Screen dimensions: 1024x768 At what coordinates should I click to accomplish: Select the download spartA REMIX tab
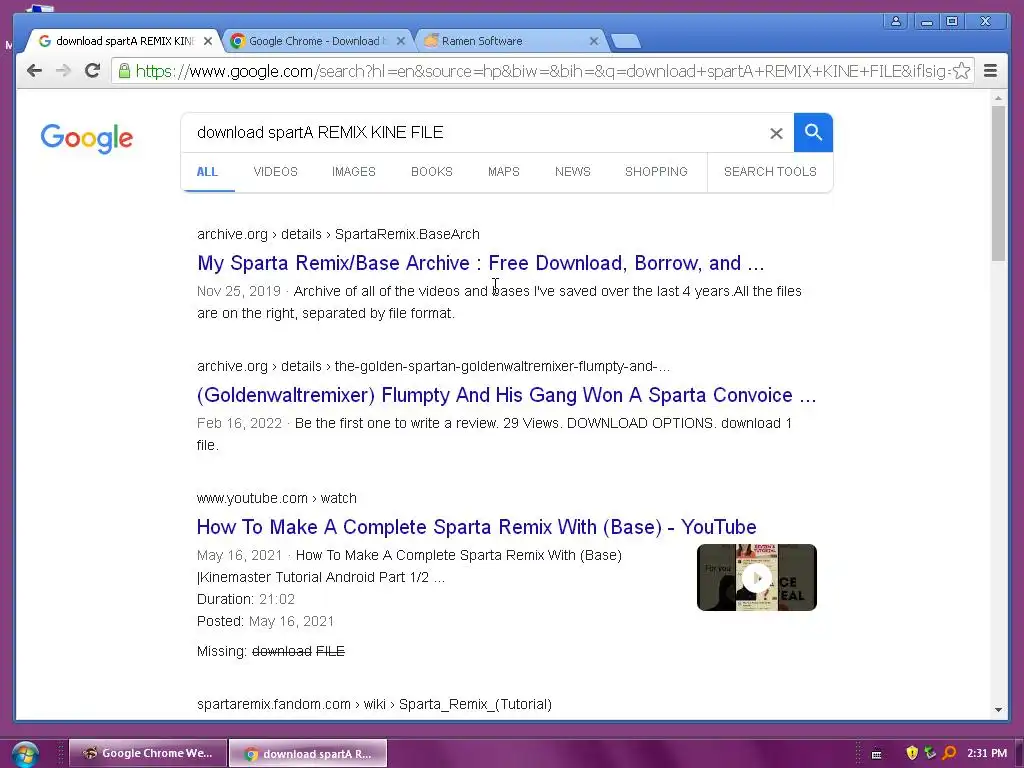(124, 41)
